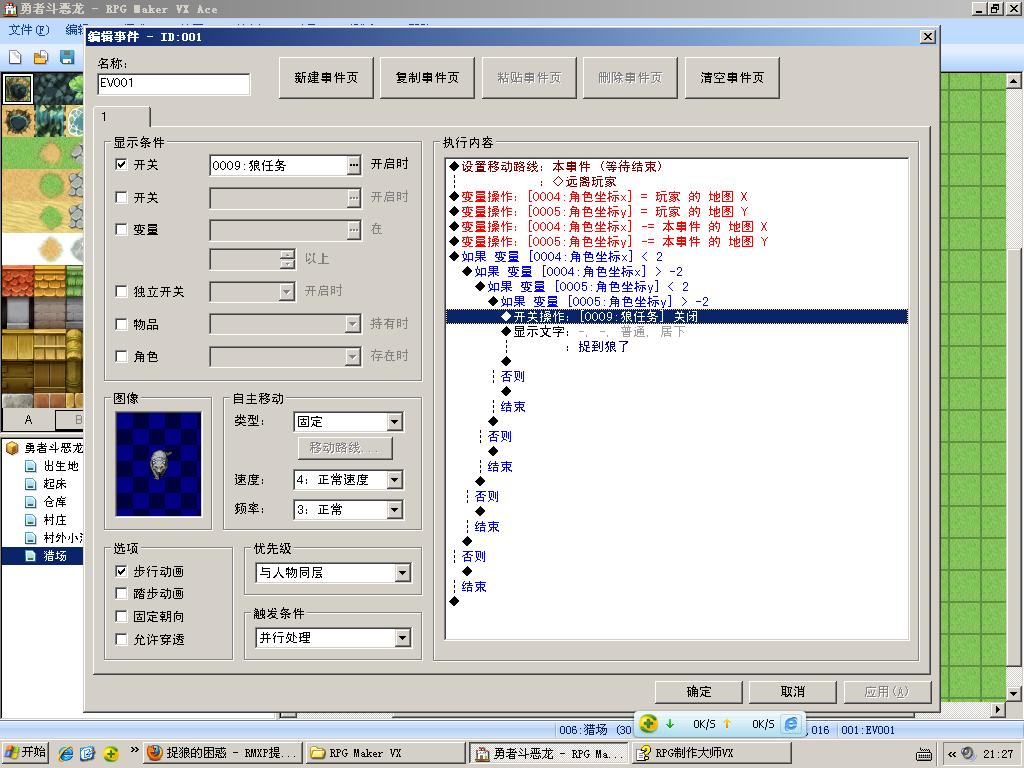Click the 新建事件页 button

pos(326,78)
